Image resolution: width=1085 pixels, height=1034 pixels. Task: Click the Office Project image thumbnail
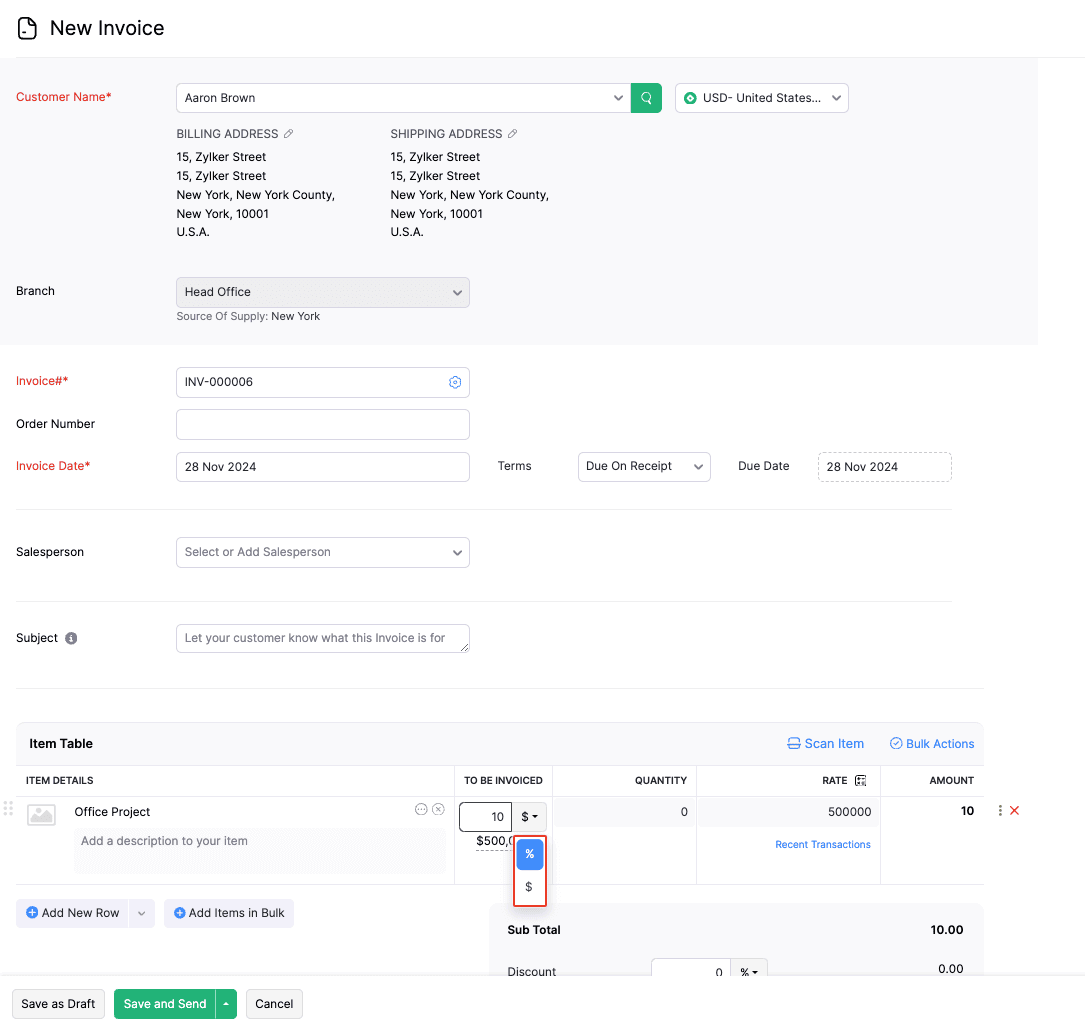(x=42, y=814)
